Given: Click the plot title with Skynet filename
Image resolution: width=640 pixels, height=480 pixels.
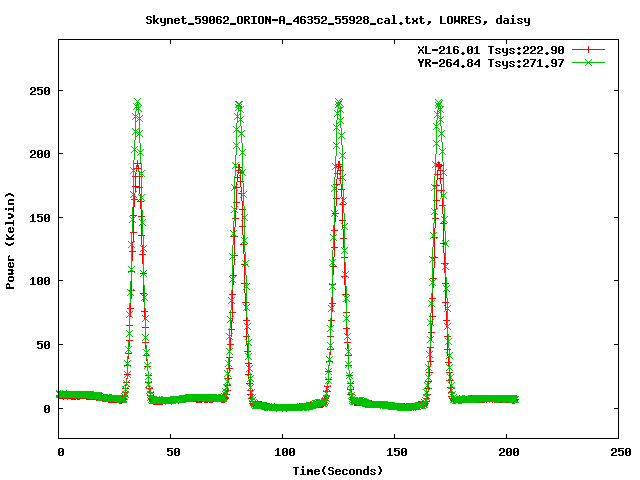Looking at the screenshot, I should pyautogui.click(x=338, y=19).
